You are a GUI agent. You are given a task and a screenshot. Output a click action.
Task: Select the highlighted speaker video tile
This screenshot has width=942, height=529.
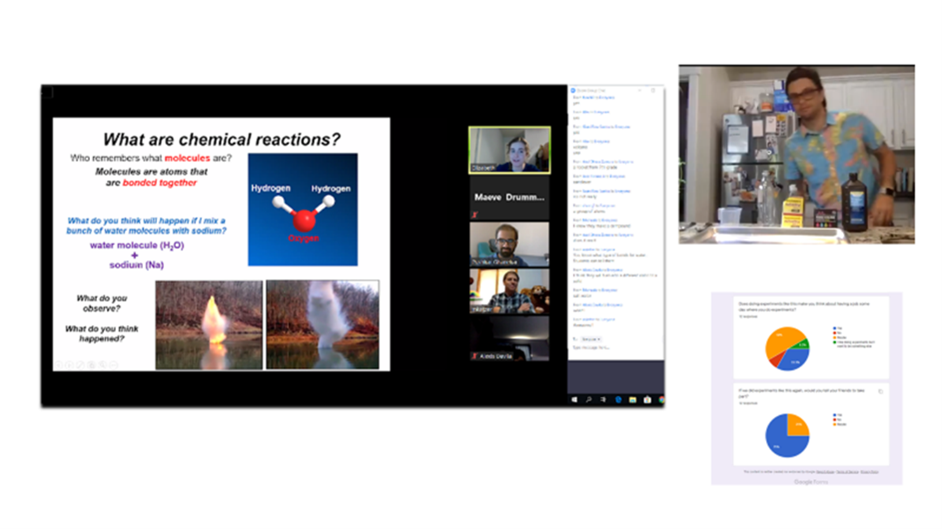tap(509, 150)
